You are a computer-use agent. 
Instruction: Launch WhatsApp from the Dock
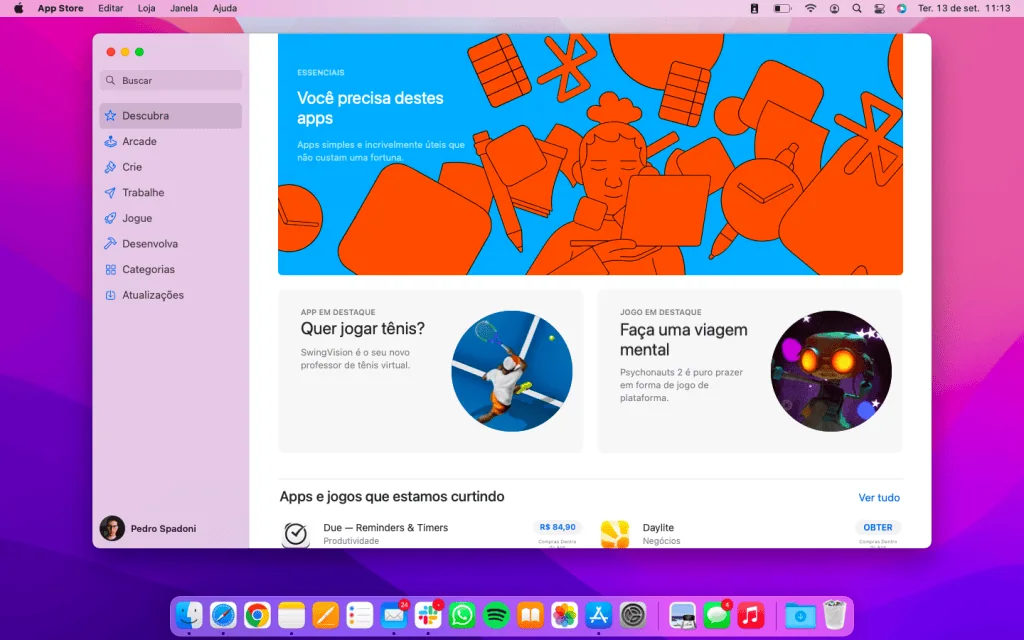pos(462,615)
